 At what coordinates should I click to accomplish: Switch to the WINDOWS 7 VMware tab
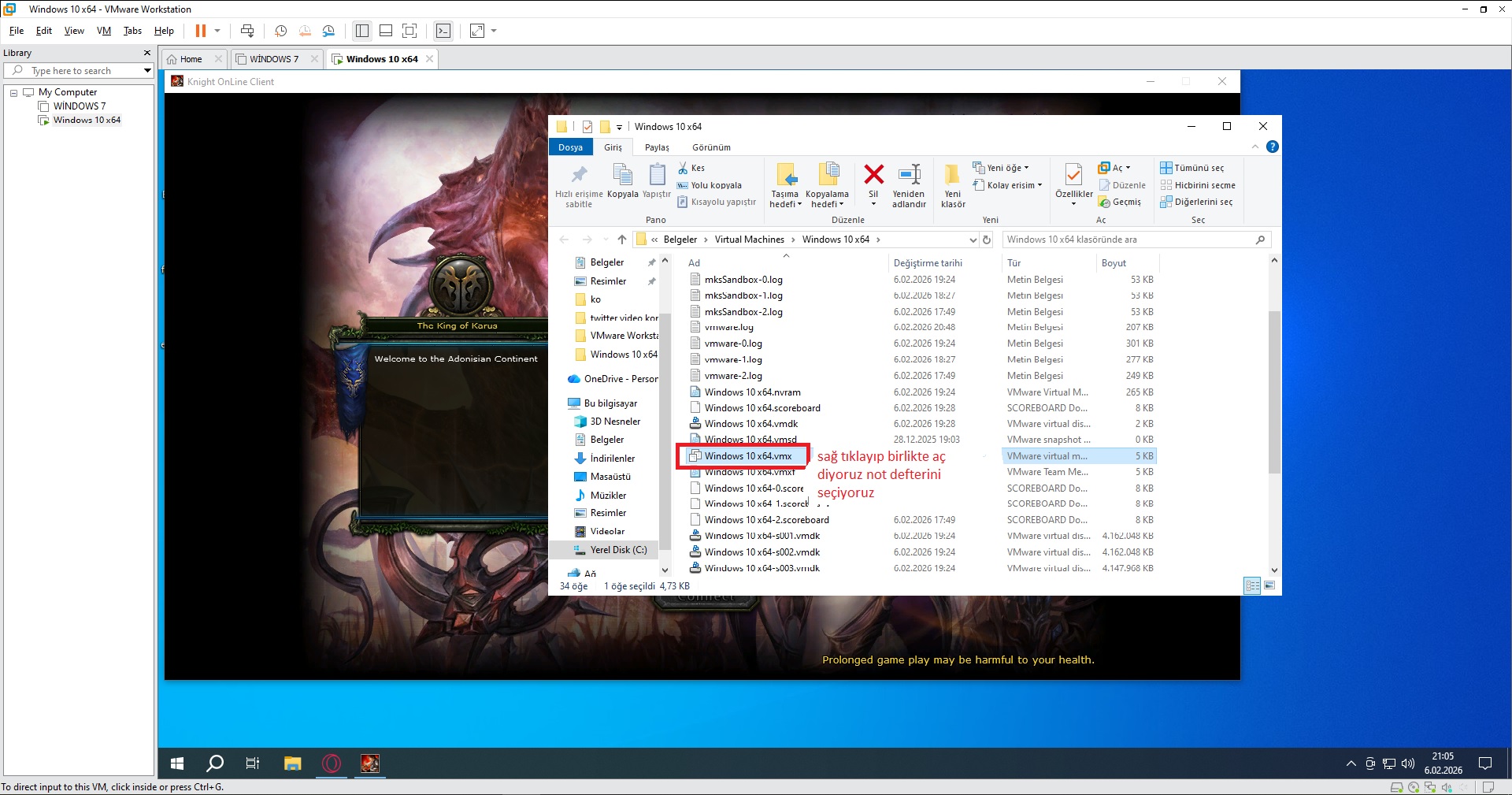tap(274, 59)
